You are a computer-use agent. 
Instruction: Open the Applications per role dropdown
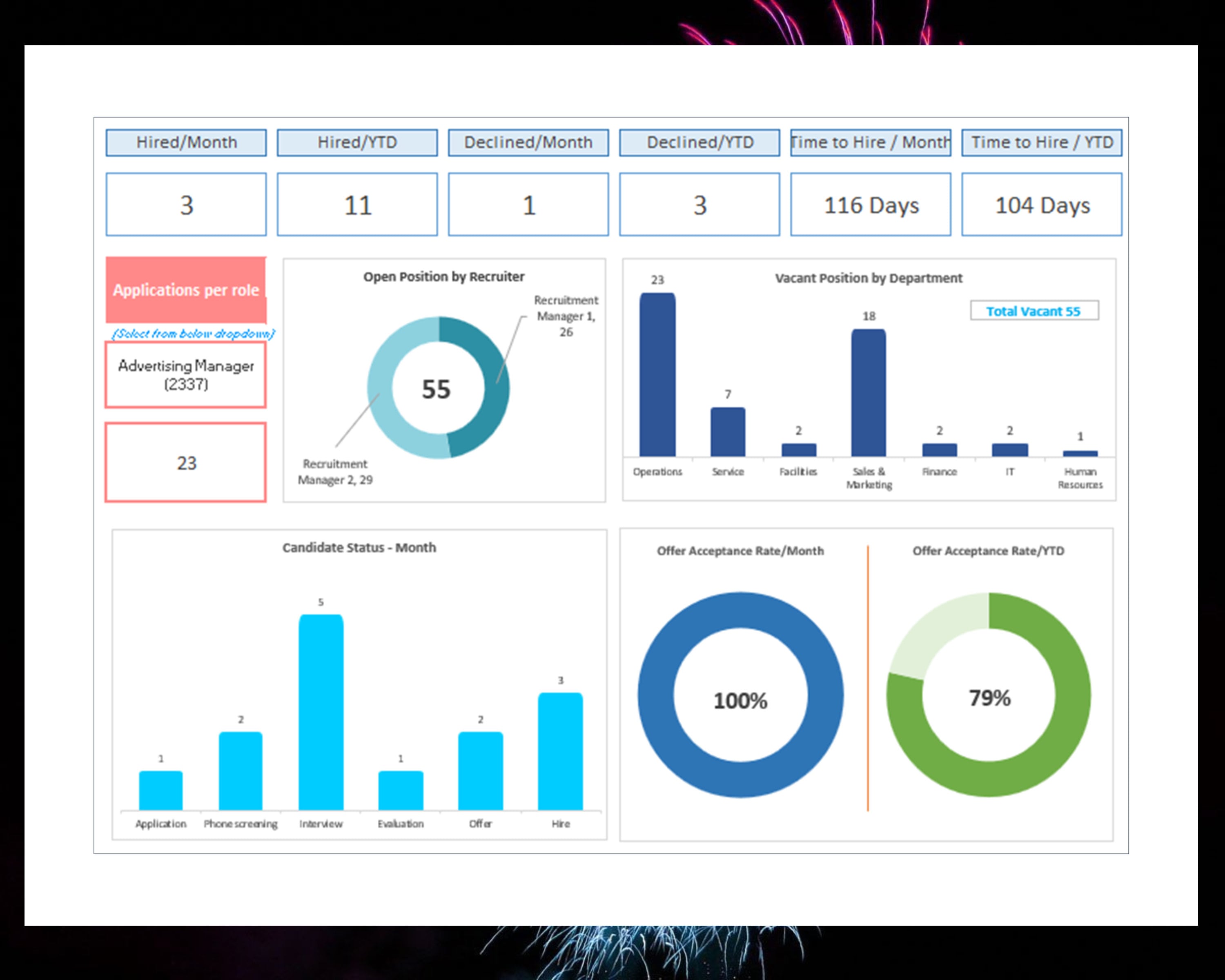click(x=186, y=290)
